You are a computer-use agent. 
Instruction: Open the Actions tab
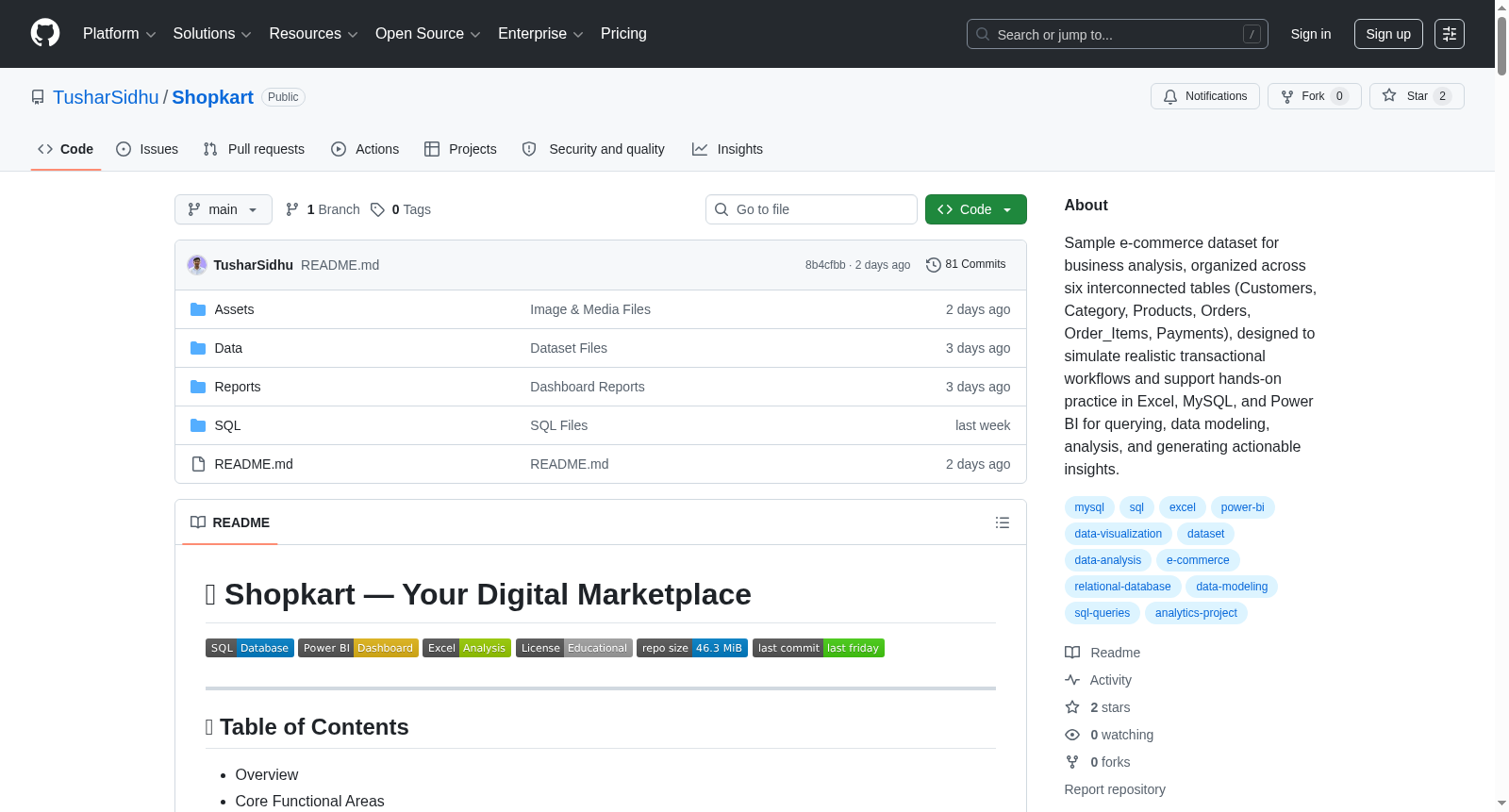click(365, 149)
